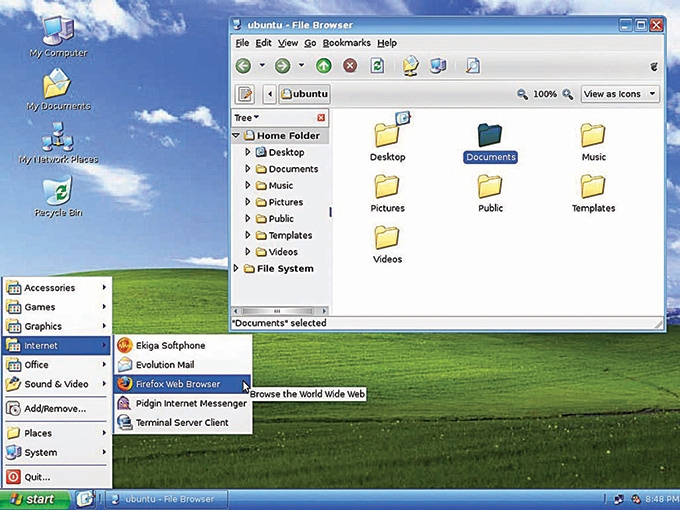Open the System submenu
Image resolution: width=680 pixels, height=510 pixels.
pyautogui.click(x=56, y=452)
